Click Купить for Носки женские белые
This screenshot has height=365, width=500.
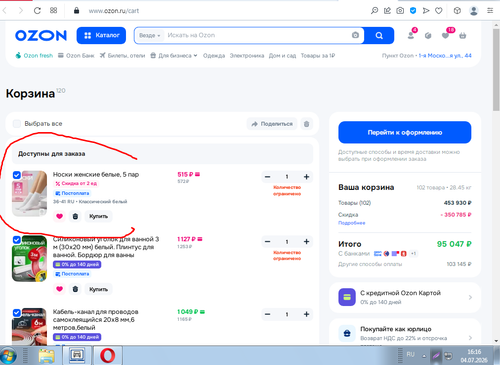pyautogui.click(x=98, y=216)
